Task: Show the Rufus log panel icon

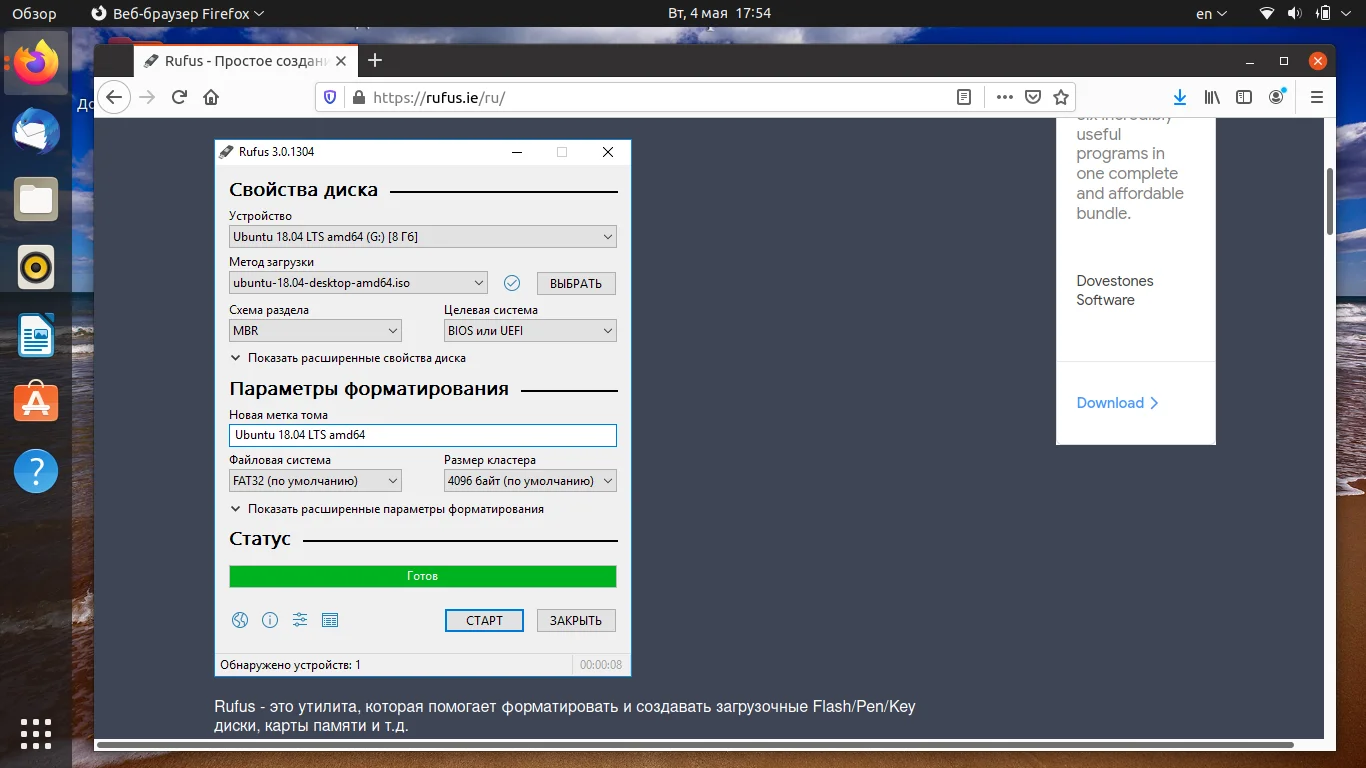Action: click(x=330, y=620)
